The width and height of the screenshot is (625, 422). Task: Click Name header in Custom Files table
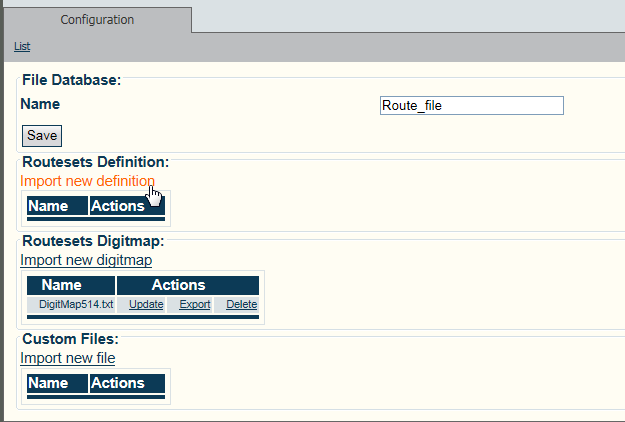point(48,383)
